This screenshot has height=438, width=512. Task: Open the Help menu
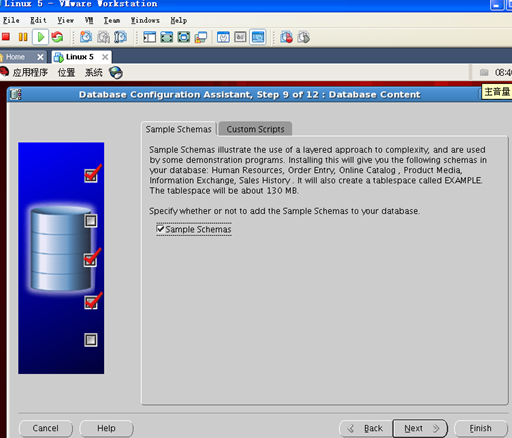pos(179,20)
